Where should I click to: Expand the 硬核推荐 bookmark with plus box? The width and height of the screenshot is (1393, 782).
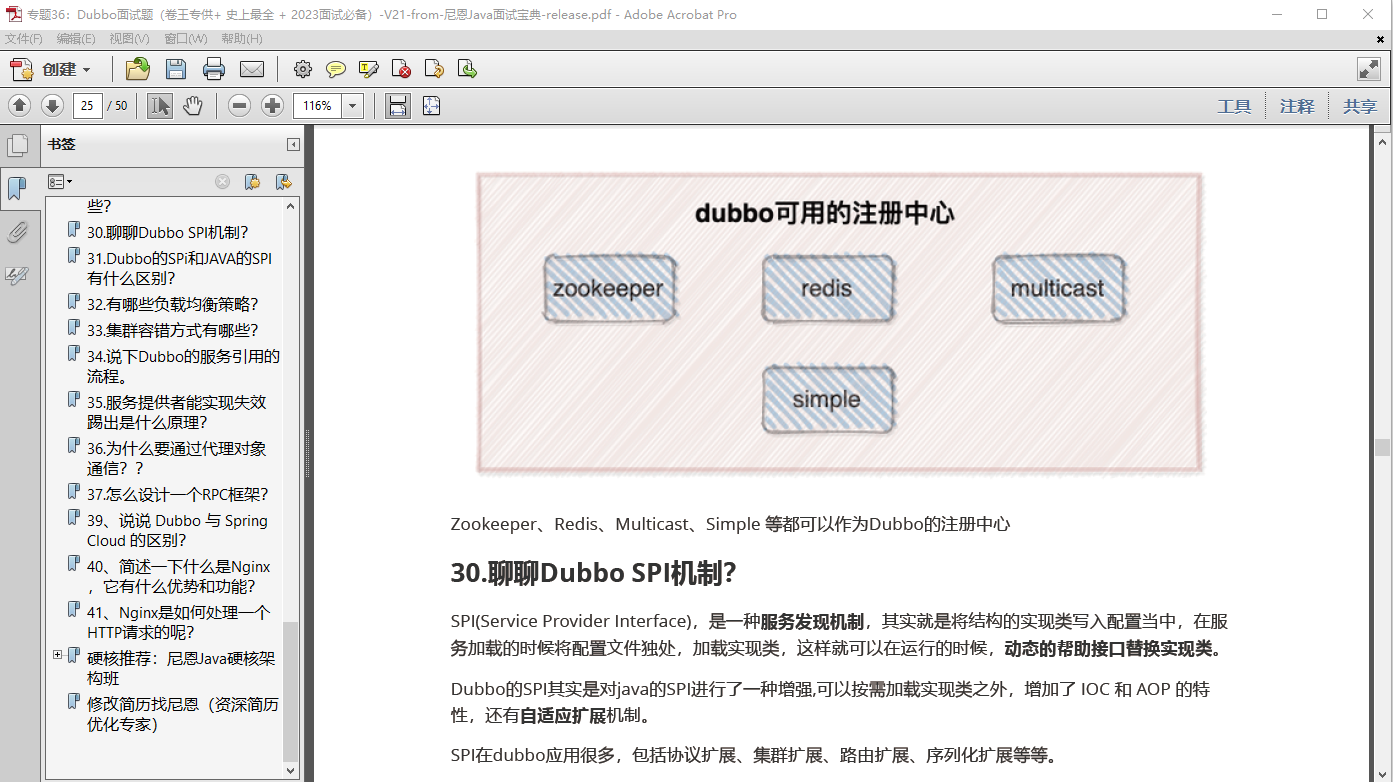[57, 655]
